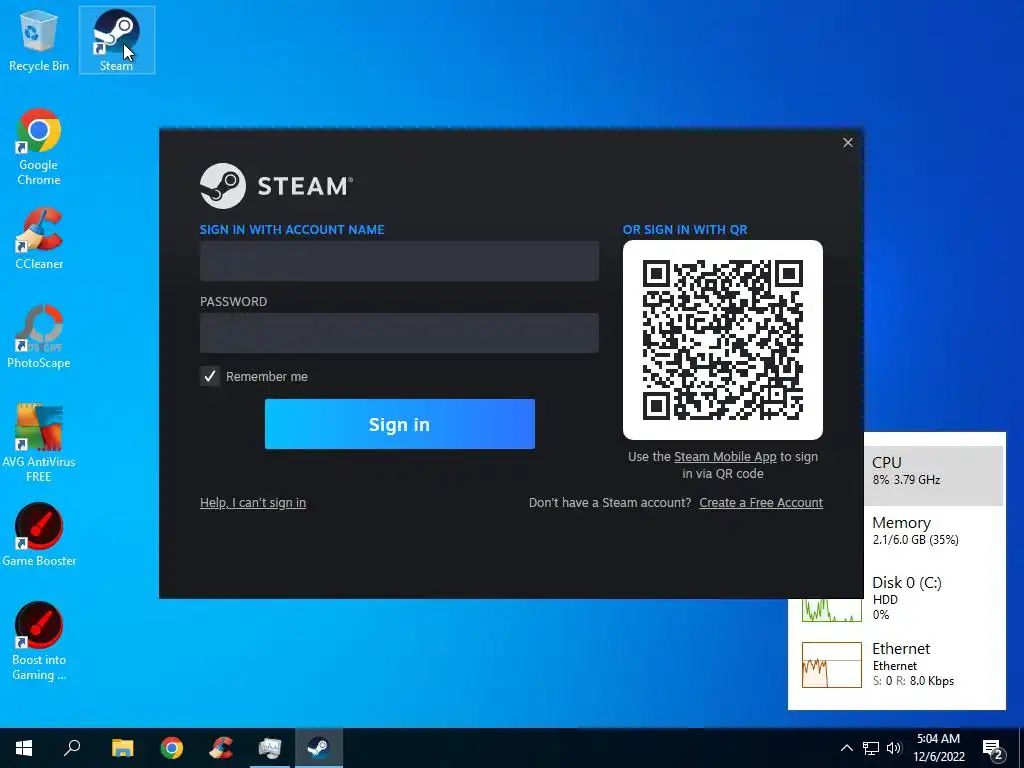Image resolution: width=1024 pixels, height=768 pixels.
Task: Select CPU in the performance panel
Action: [934, 475]
